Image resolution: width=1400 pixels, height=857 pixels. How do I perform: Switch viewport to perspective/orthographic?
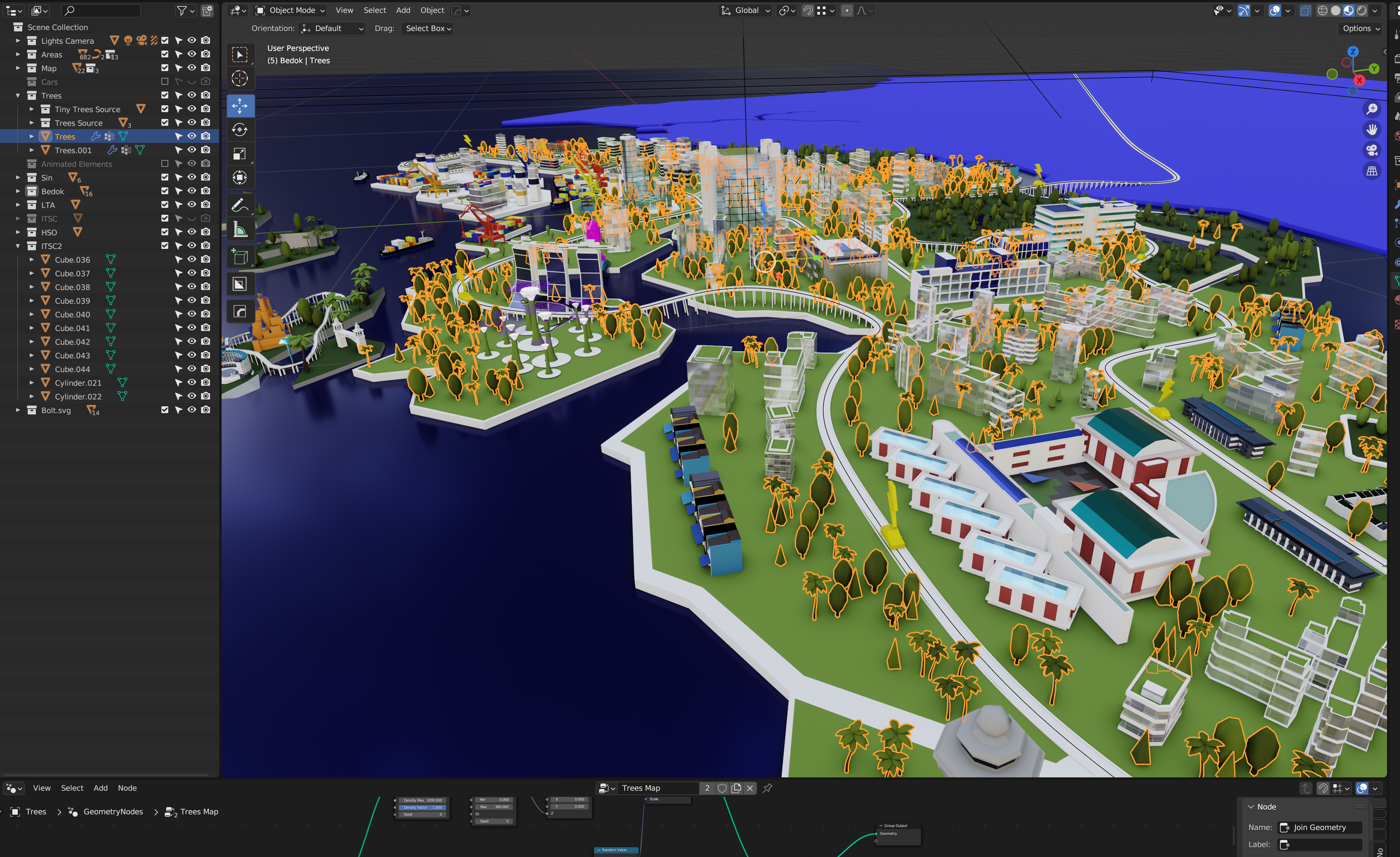(1371, 171)
